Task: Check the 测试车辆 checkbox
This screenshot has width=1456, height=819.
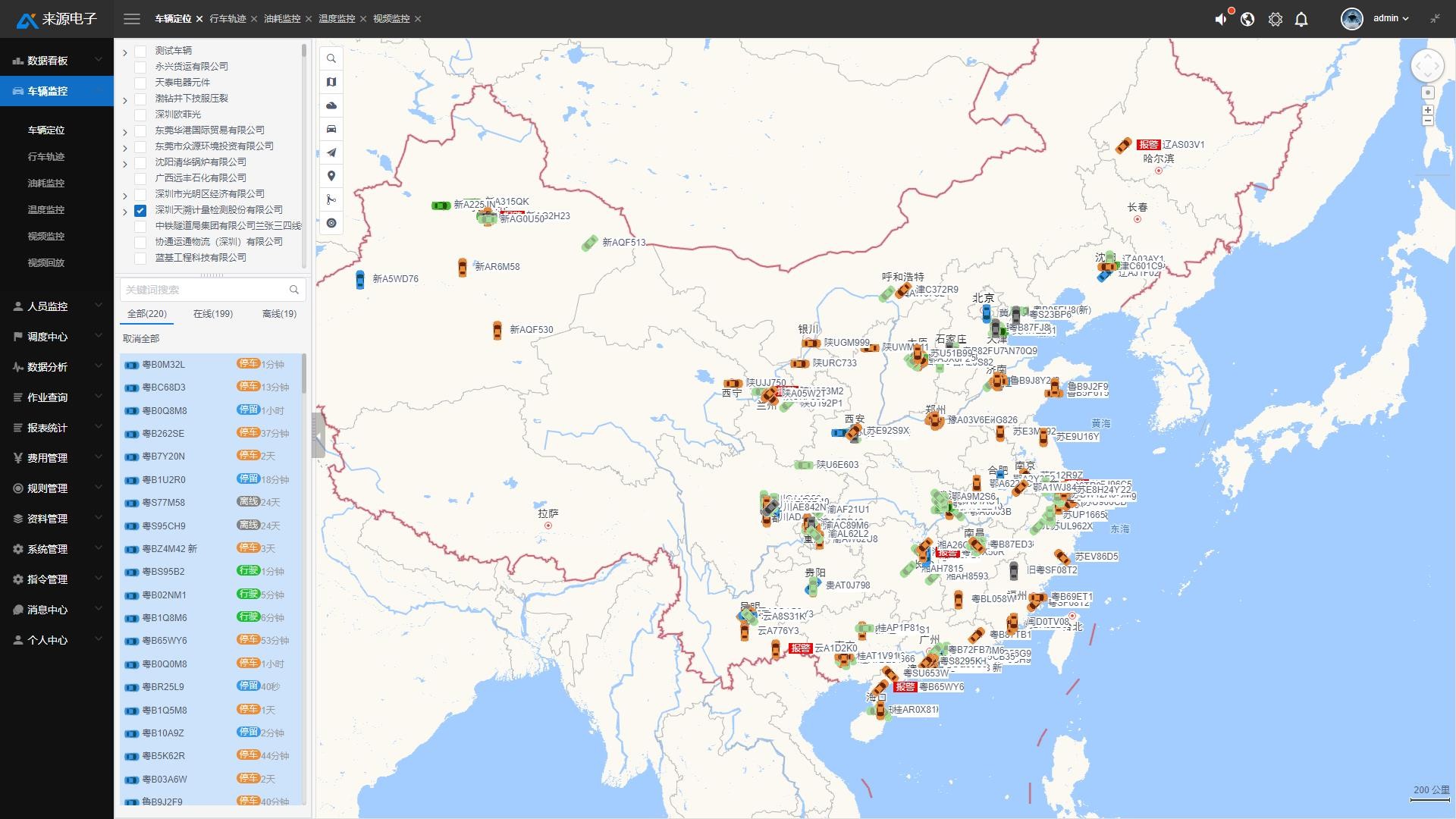Action: (140, 51)
